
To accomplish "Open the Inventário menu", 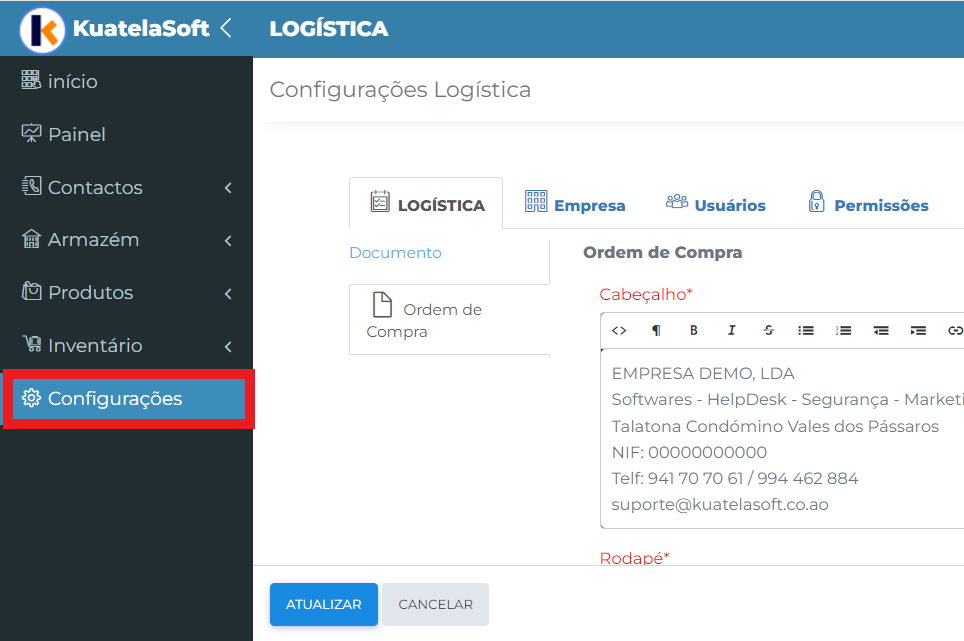I will [x=126, y=345].
